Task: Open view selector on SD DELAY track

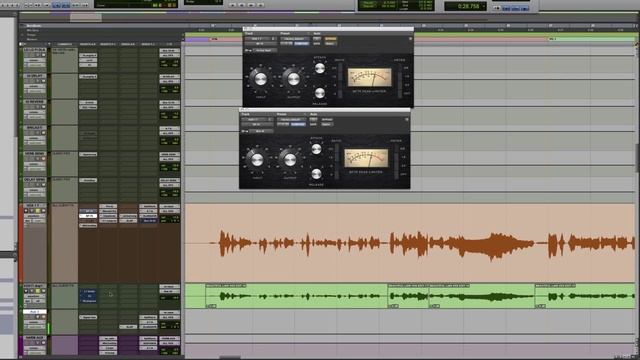Action: [34, 86]
